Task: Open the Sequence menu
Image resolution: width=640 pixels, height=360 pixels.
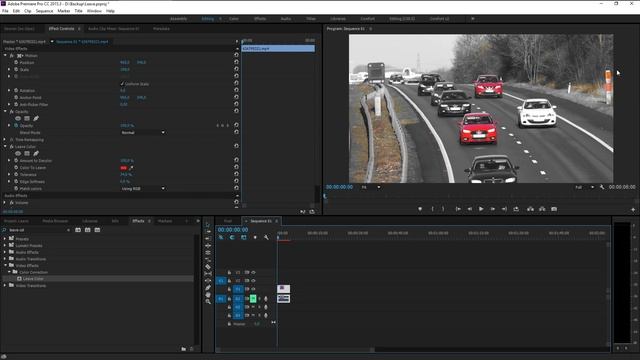Action: point(44,11)
